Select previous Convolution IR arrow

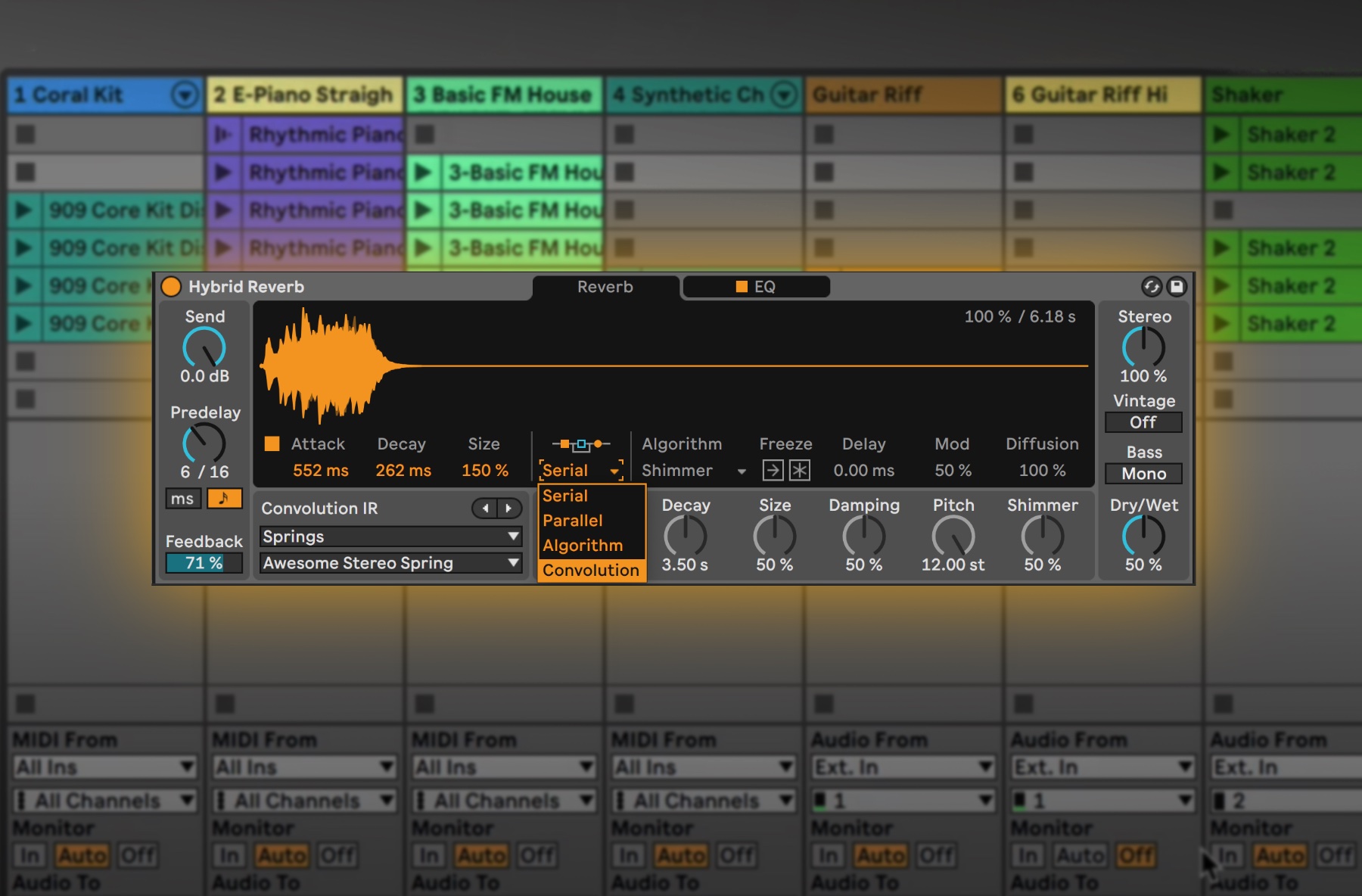486,508
